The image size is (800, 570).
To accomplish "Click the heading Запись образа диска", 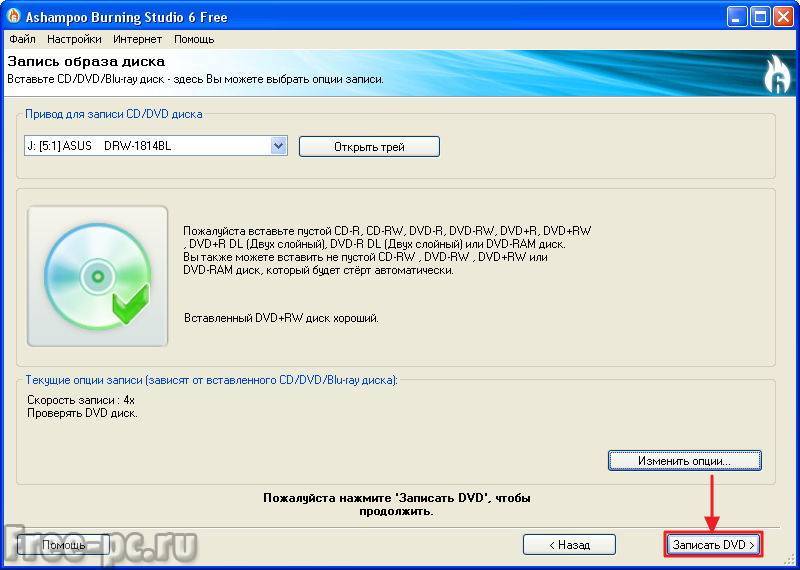I will click(x=86, y=62).
